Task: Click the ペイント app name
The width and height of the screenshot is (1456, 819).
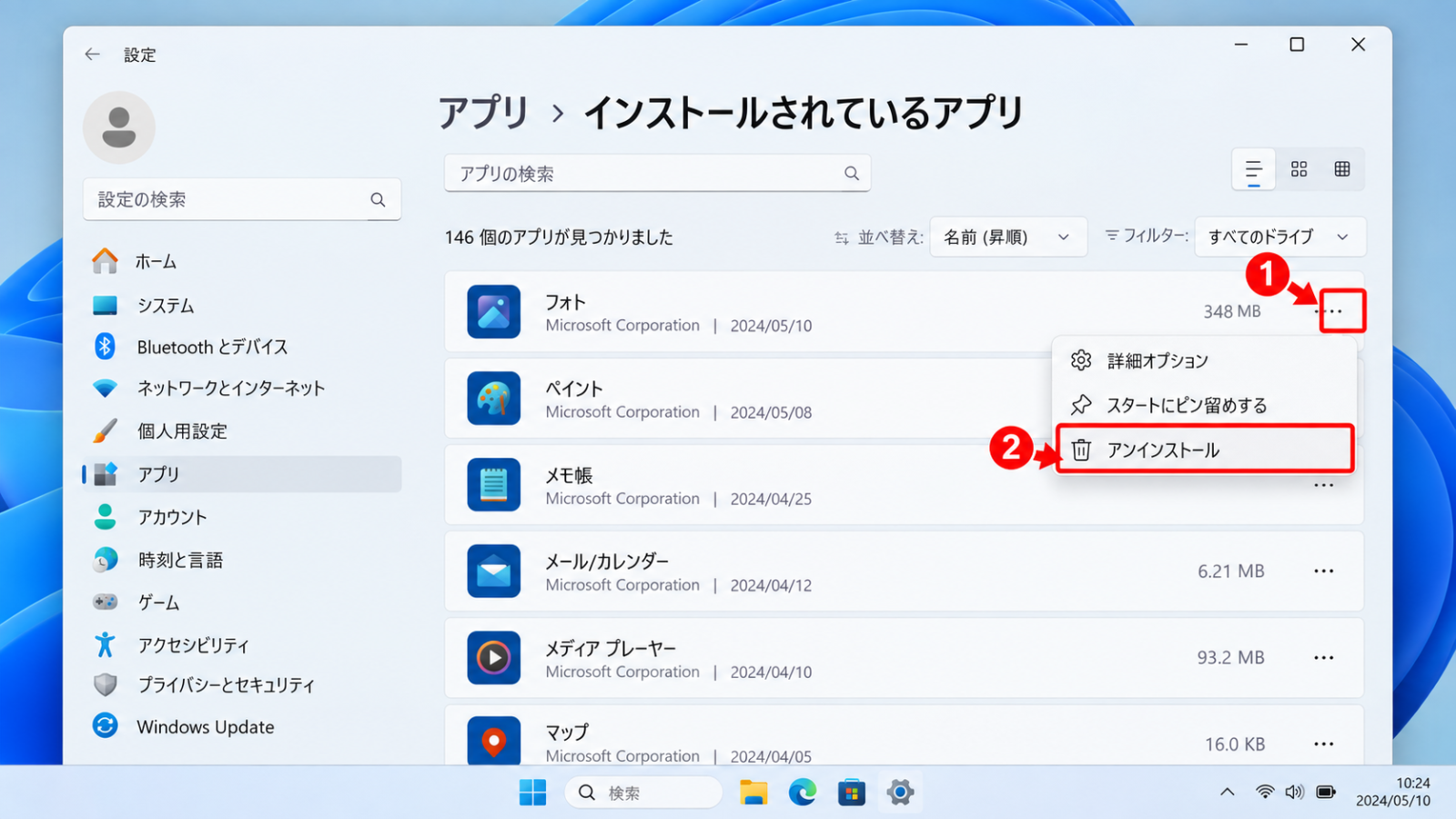Action: (x=574, y=389)
